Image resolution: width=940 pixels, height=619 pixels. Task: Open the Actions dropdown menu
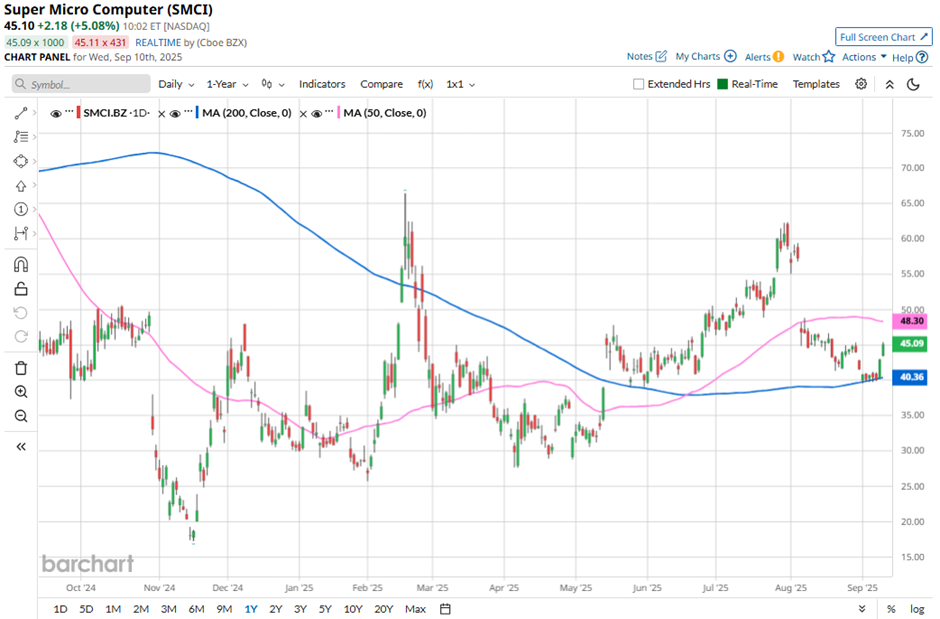864,57
